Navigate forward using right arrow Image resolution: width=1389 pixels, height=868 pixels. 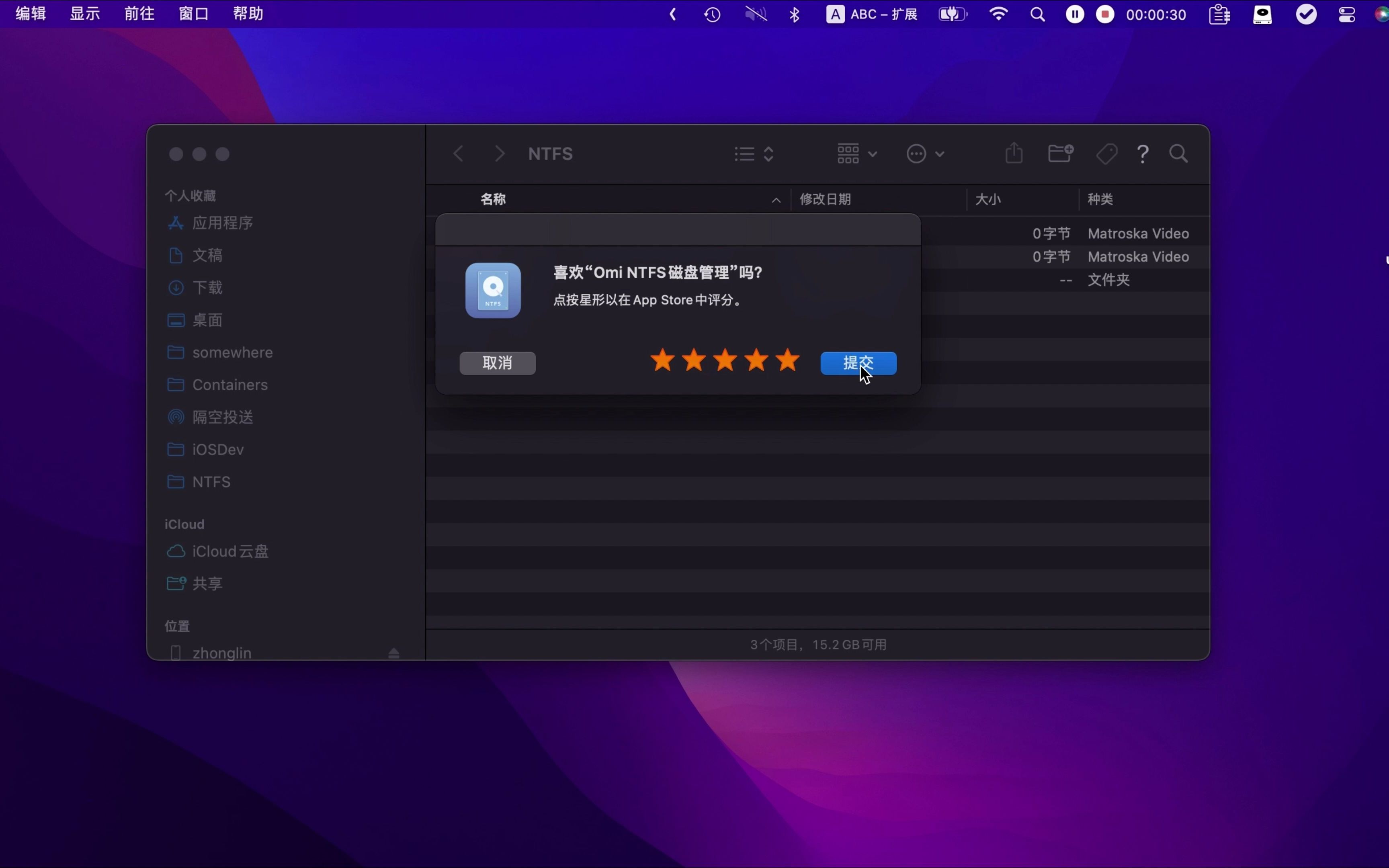click(499, 153)
